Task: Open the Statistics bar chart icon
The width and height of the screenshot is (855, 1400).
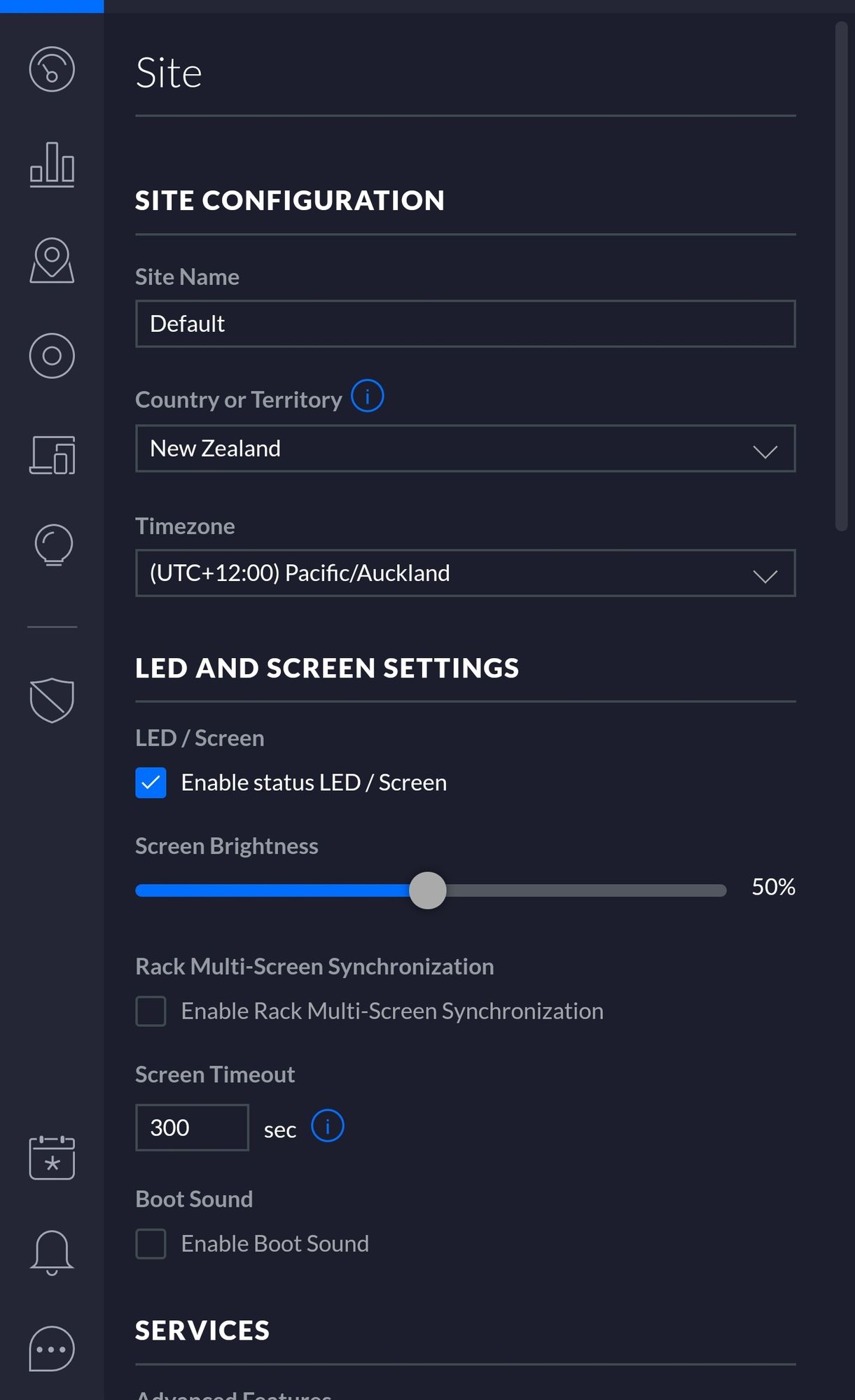Action: point(52,165)
